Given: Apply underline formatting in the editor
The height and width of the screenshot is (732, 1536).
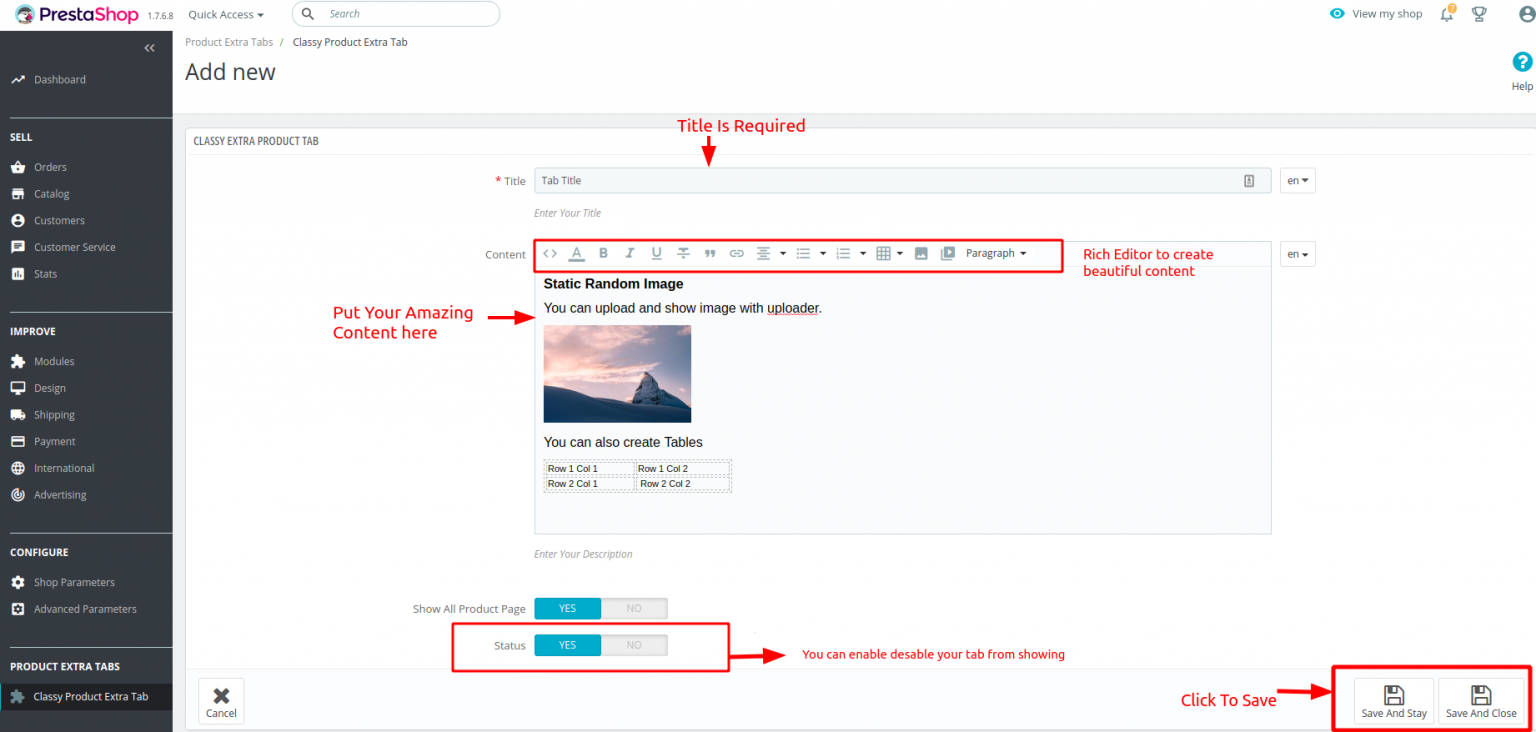Looking at the screenshot, I should (x=656, y=253).
